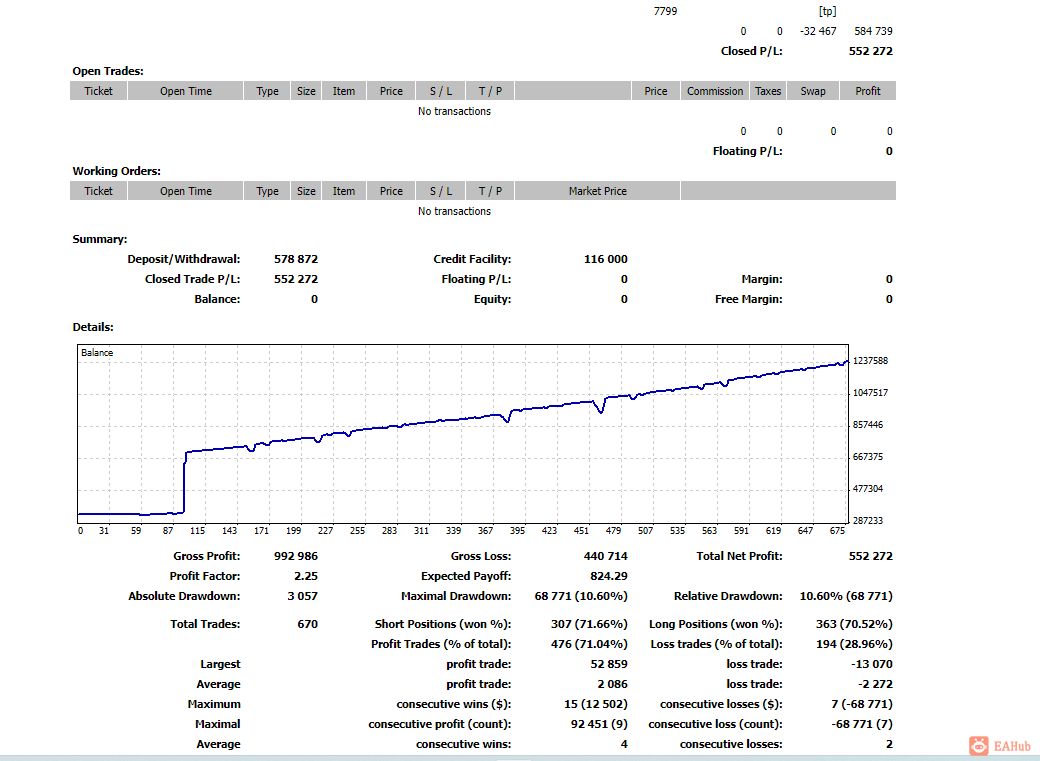Select chart axis value 857446
The width and height of the screenshot is (1040, 761).
coord(868,425)
